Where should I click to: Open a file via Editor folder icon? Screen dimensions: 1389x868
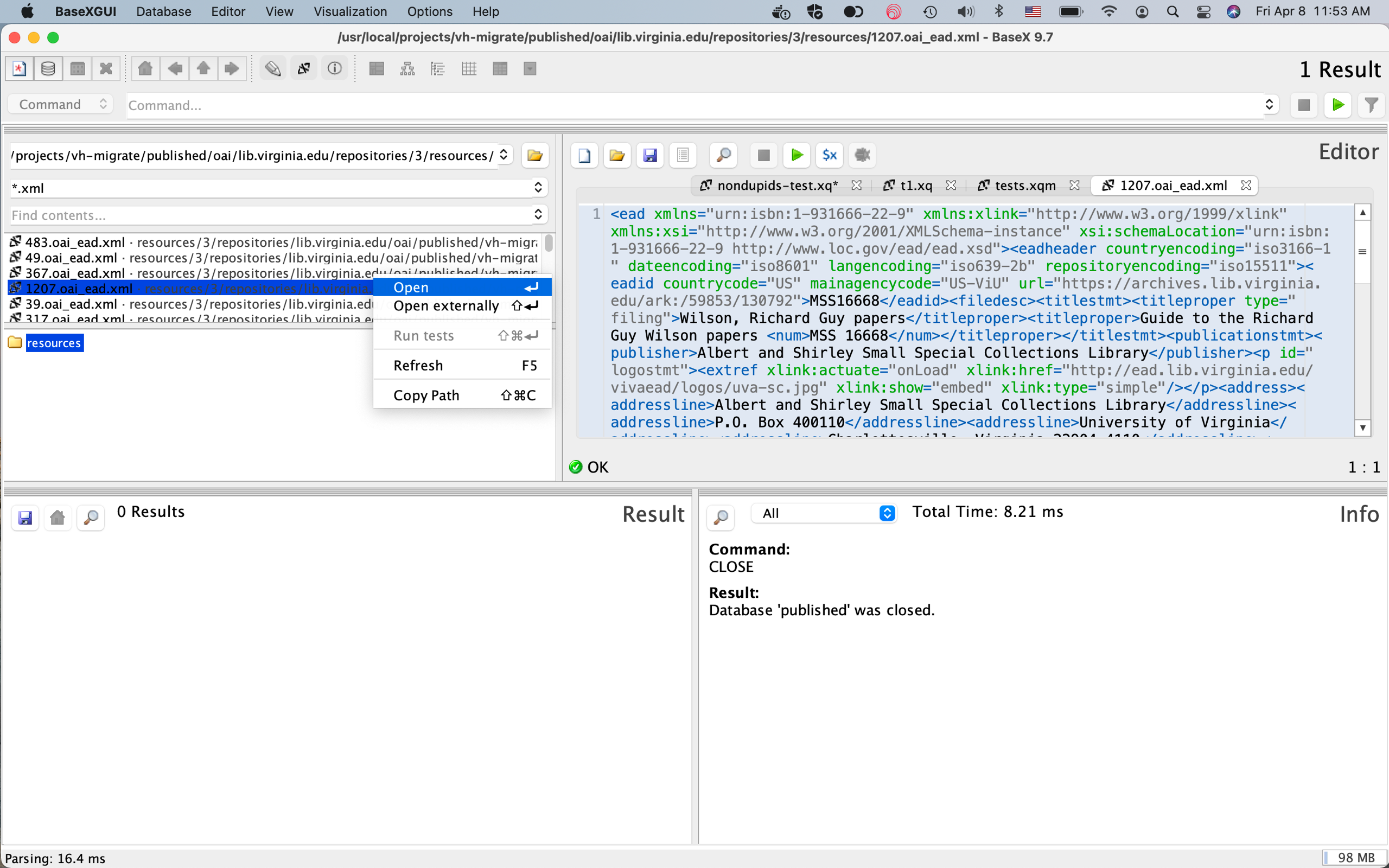coord(617,155)
